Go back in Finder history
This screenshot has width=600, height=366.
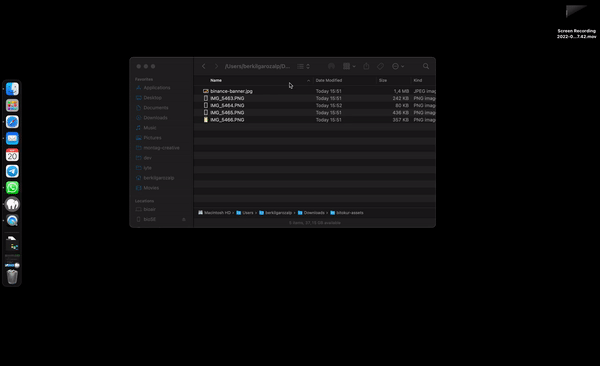pyautogui.click(x=204, y=66)
